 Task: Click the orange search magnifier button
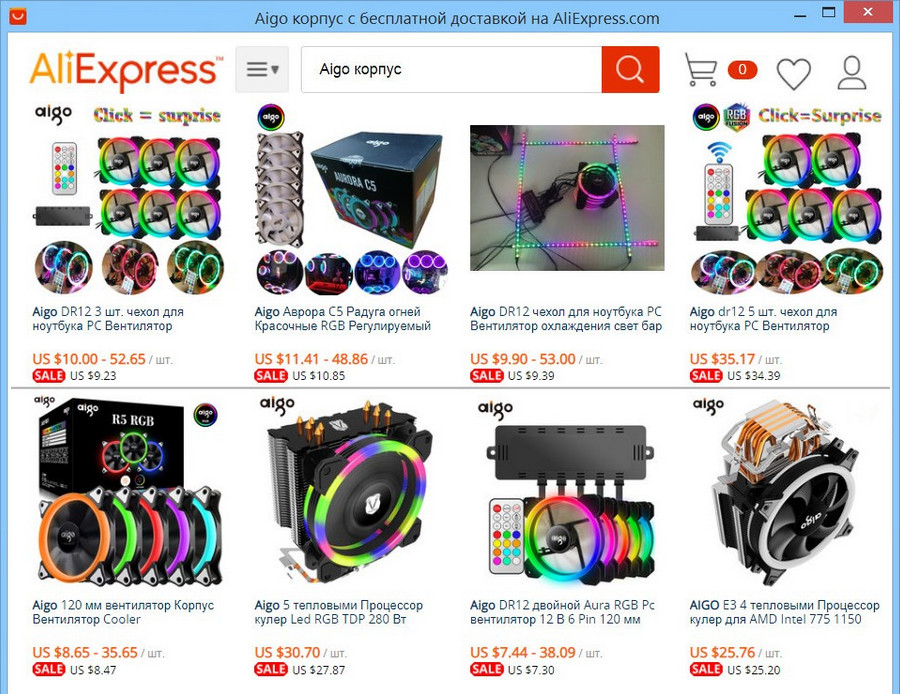[x=630, y=70]
